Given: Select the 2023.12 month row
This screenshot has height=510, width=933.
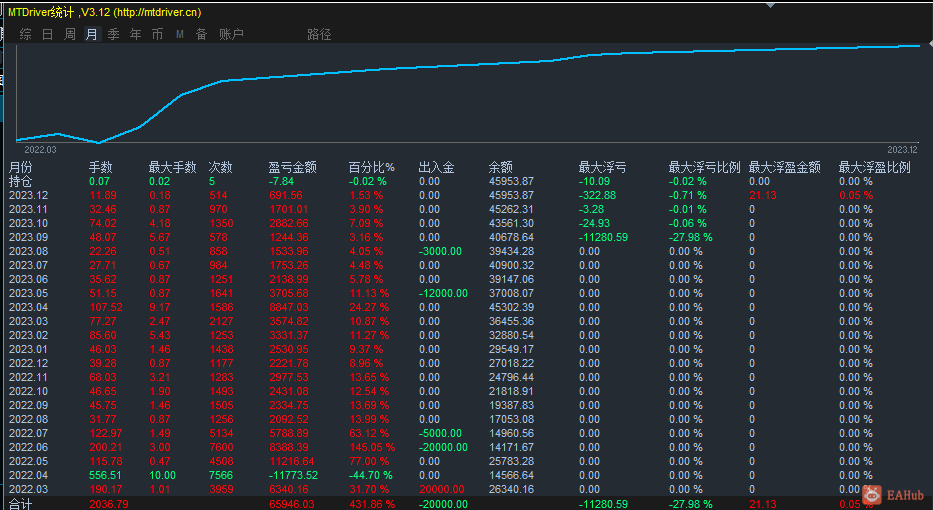Looking at the screenshot, I should [x=470, y=195].
